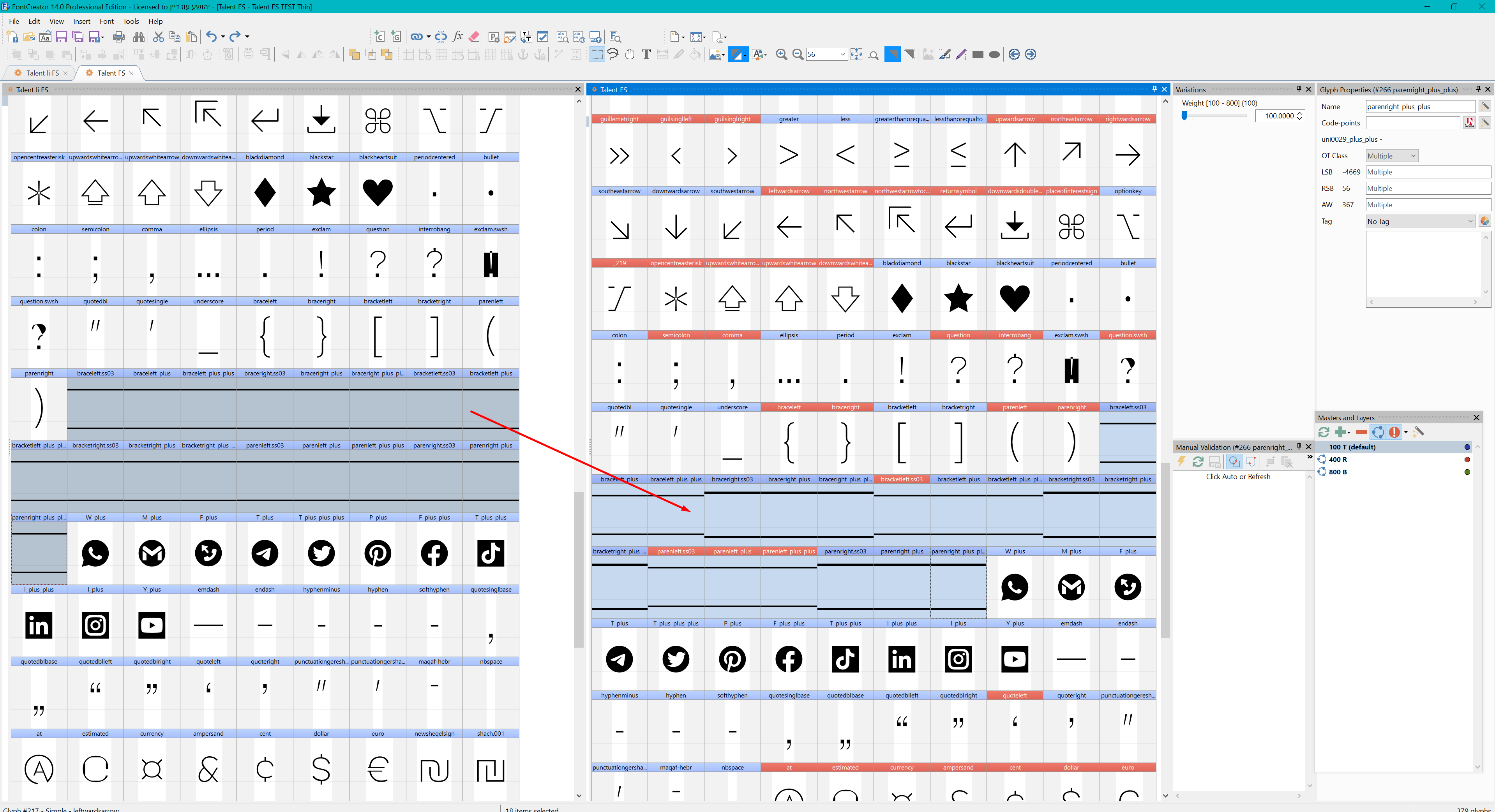Viewport: 1495px width, 812px height.
Task: Click the glyph Name input field
Action: click(x=1420, y=107)
